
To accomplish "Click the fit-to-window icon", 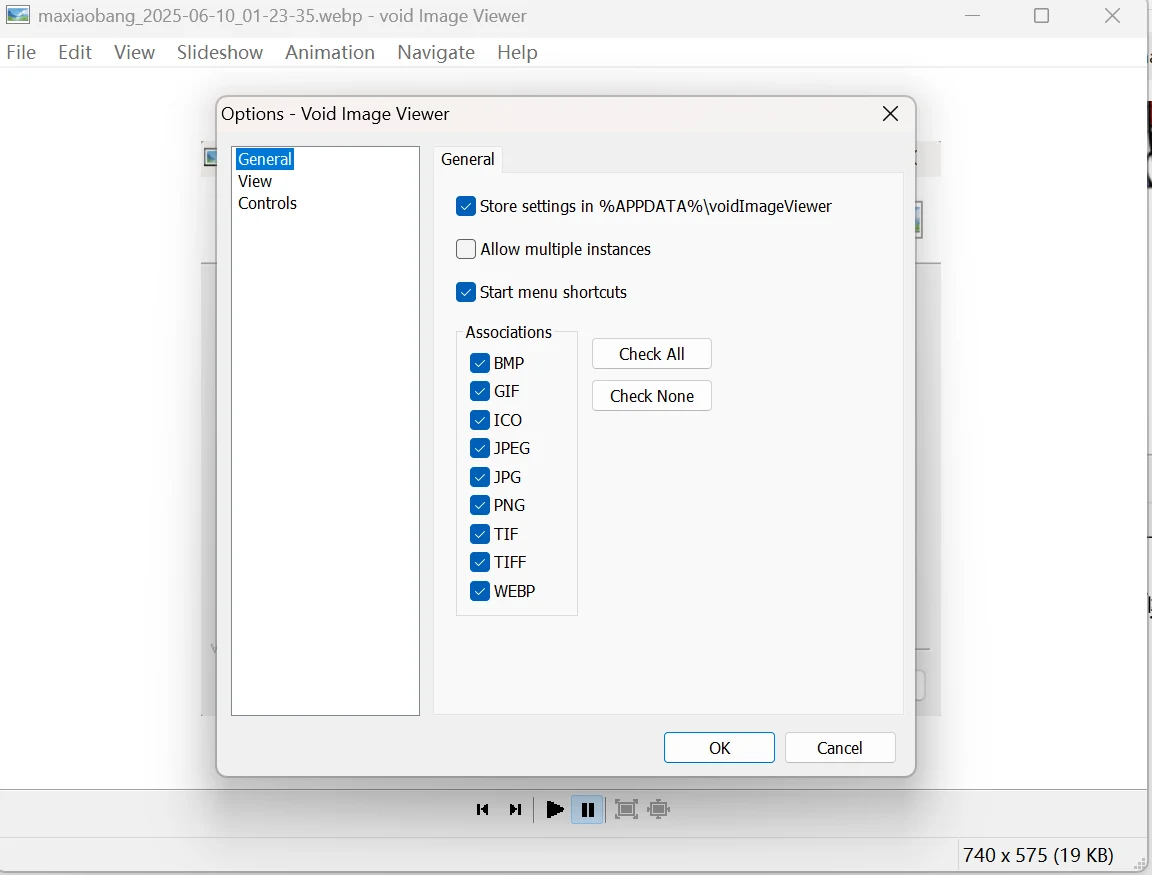I will coord(626,809).
